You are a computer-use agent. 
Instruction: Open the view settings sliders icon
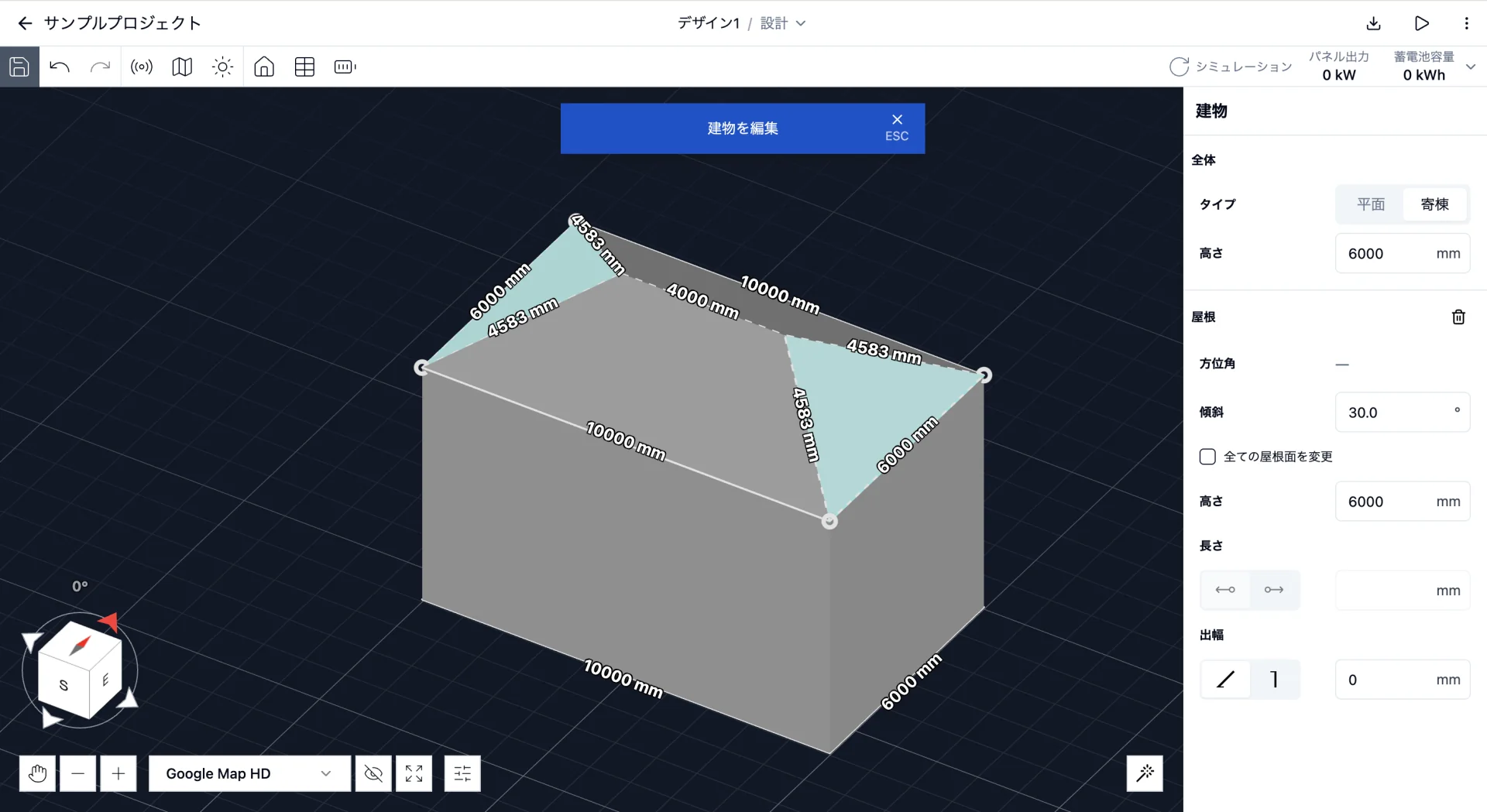(462, 773)
